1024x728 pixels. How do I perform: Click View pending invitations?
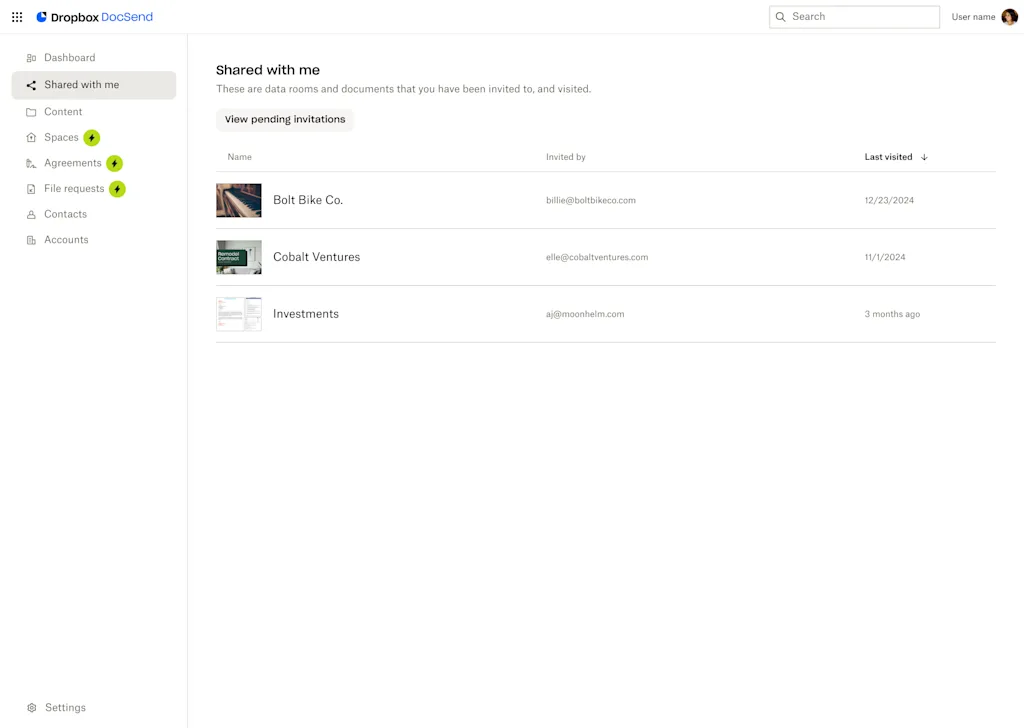click(285, 119)
